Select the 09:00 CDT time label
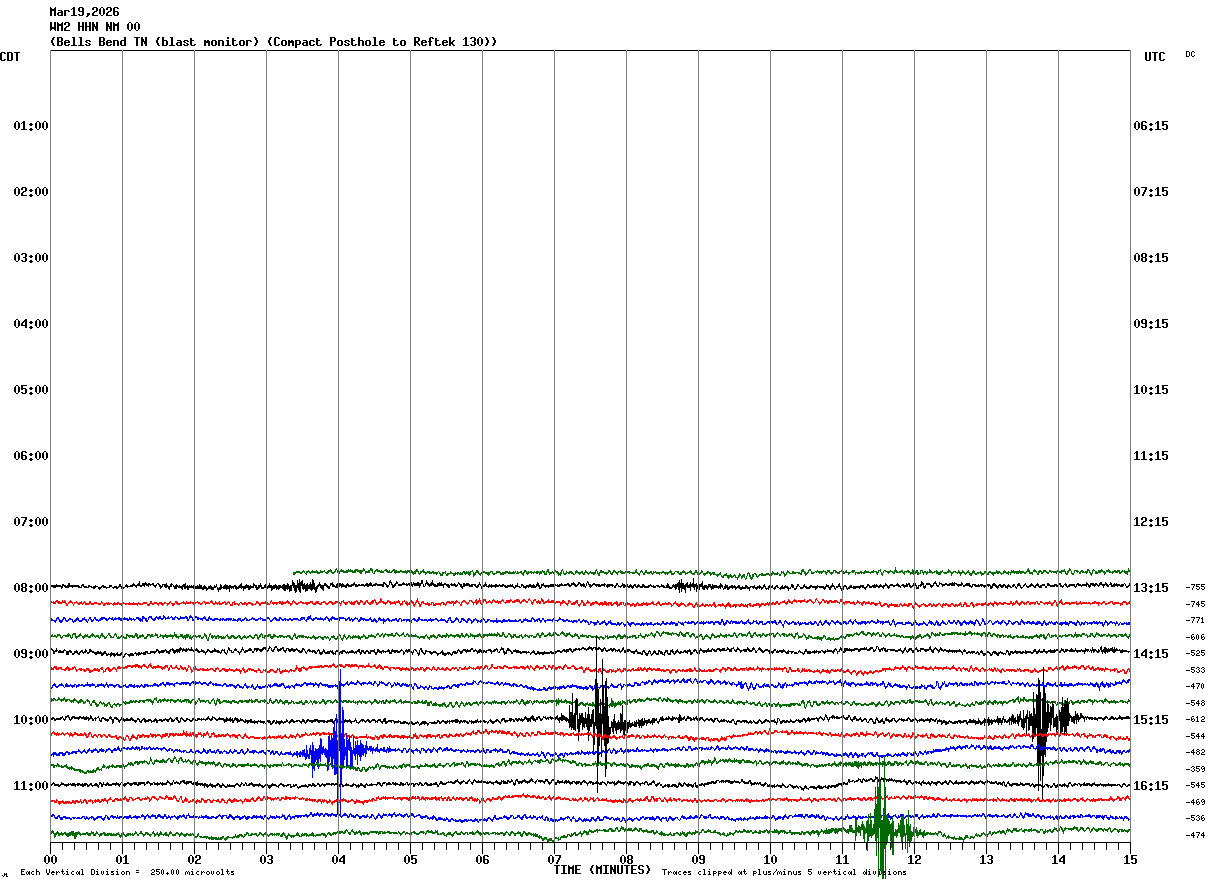Image resolution: width=1210 pixels, height=886 pixels. pyautogui.click(x=31, y=654)
